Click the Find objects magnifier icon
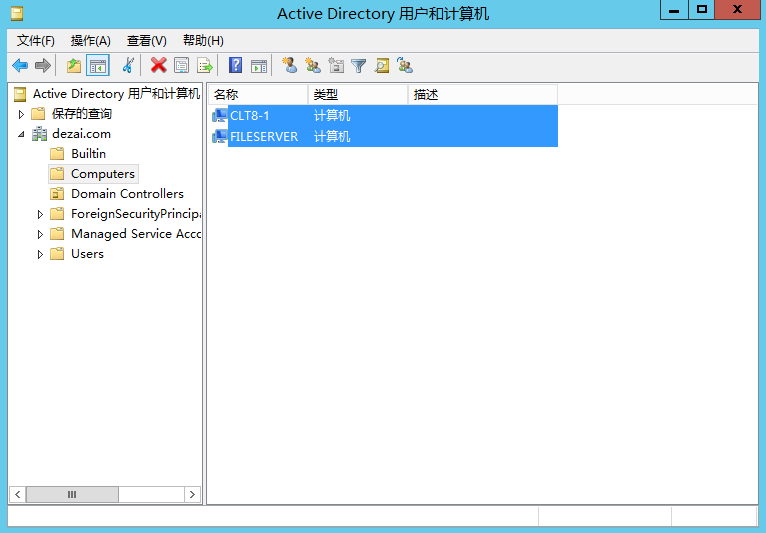Image resolution: width=766 pixels, height=533 pixels. pyautogui.click(x=382, y=65)
